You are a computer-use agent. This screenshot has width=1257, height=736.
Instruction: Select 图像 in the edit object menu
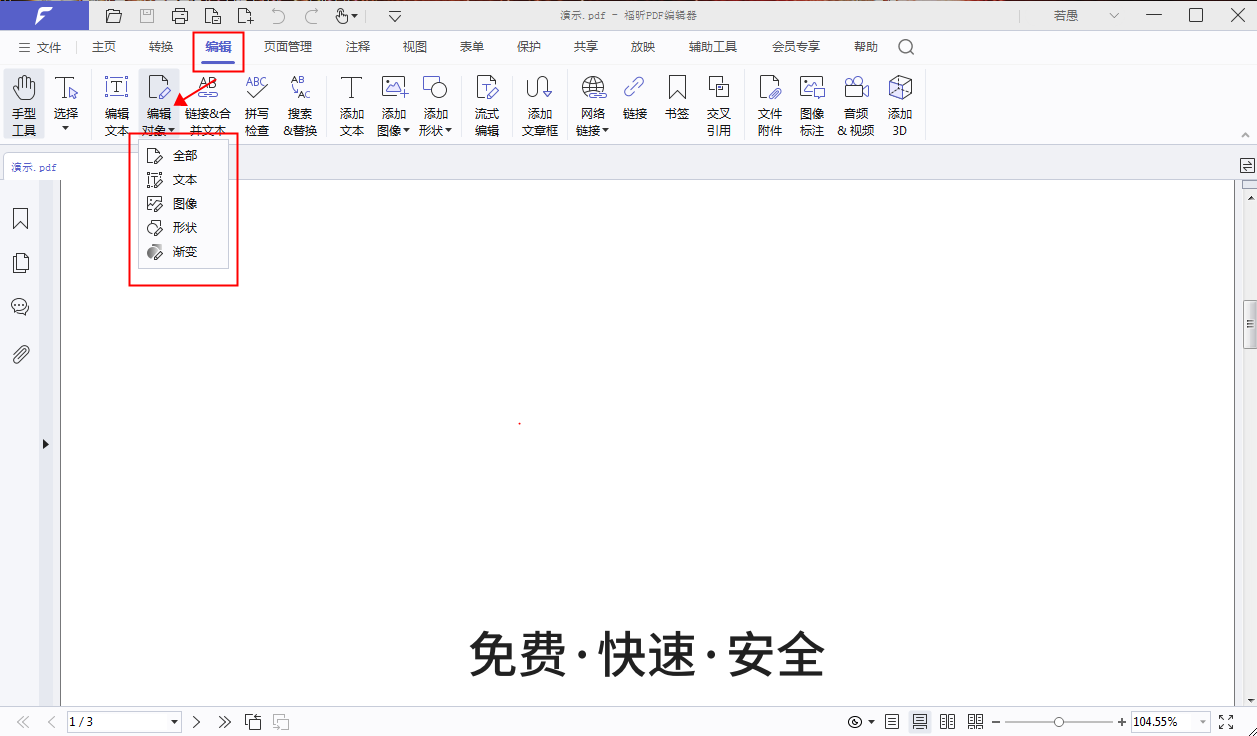(184, 203)
